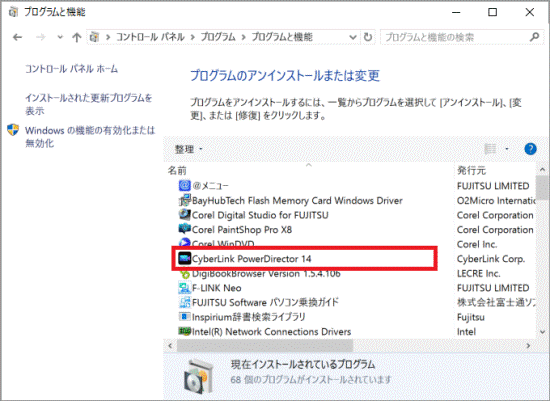Refresh the program list
550x401 pixels.
[x=368, y=37]
